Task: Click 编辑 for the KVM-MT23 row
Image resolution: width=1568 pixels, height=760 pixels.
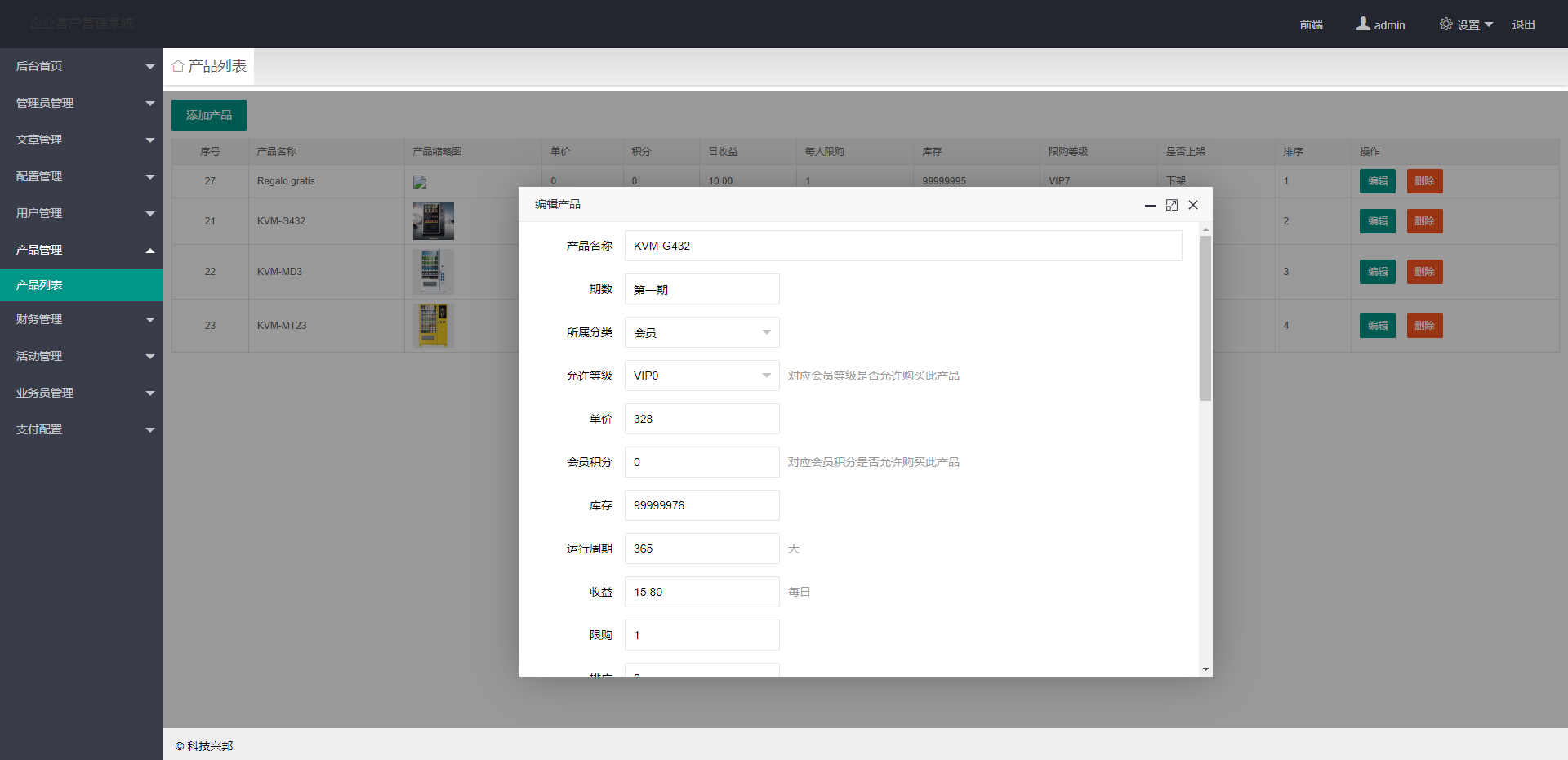Action: click(1377, 326)
